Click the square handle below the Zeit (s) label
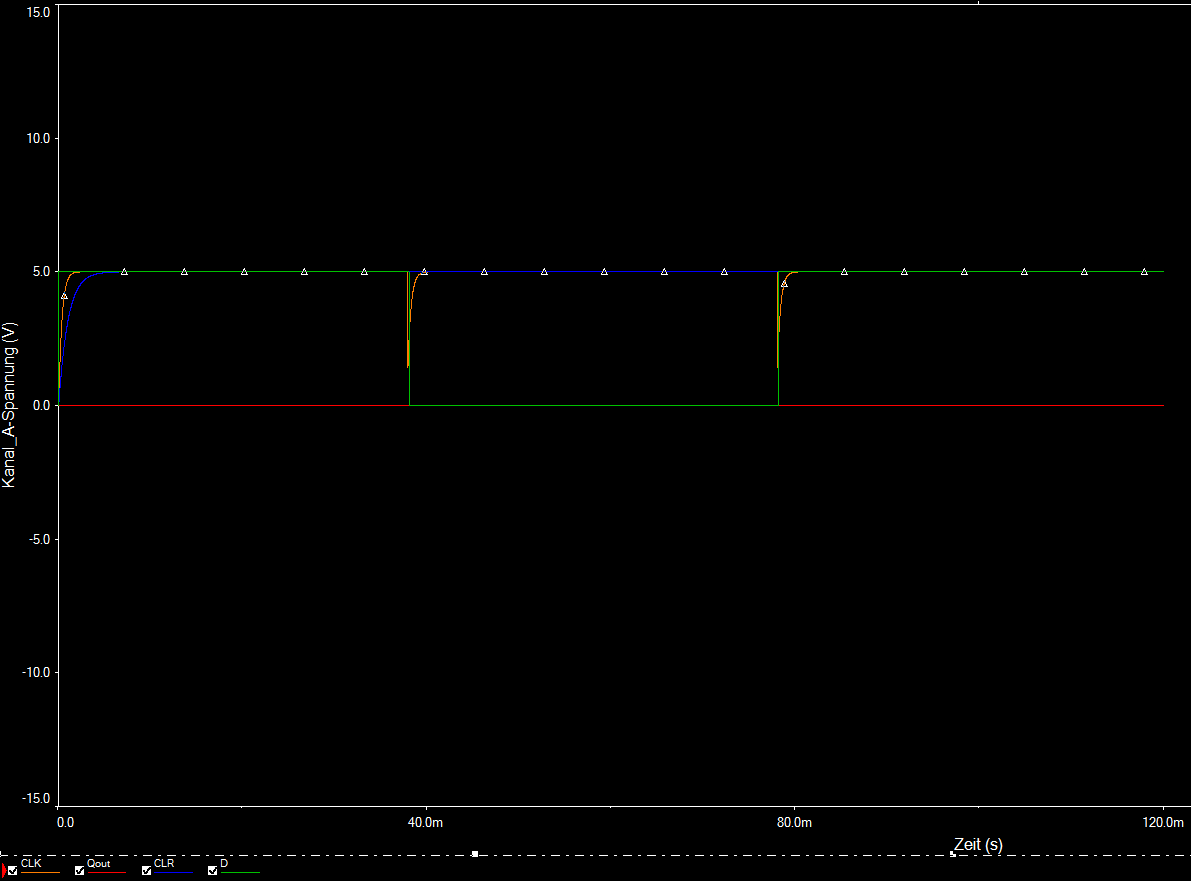Viewport: 1191px width, 881px height. tap(952, 854)
